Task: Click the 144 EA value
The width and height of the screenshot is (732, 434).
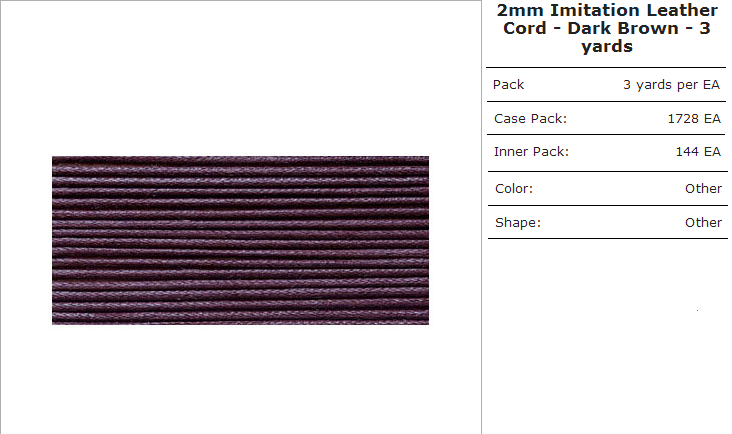Action: (698, 152)
